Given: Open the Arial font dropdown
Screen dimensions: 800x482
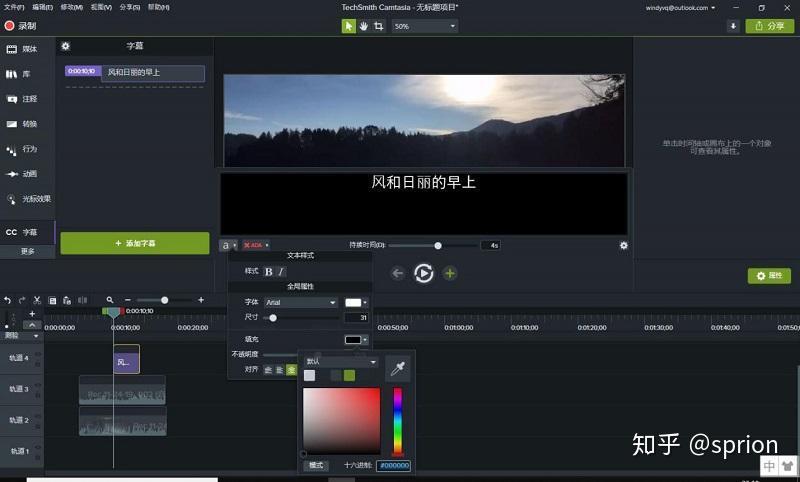Looking at the screenshot, I should click(x=301, y=302).
